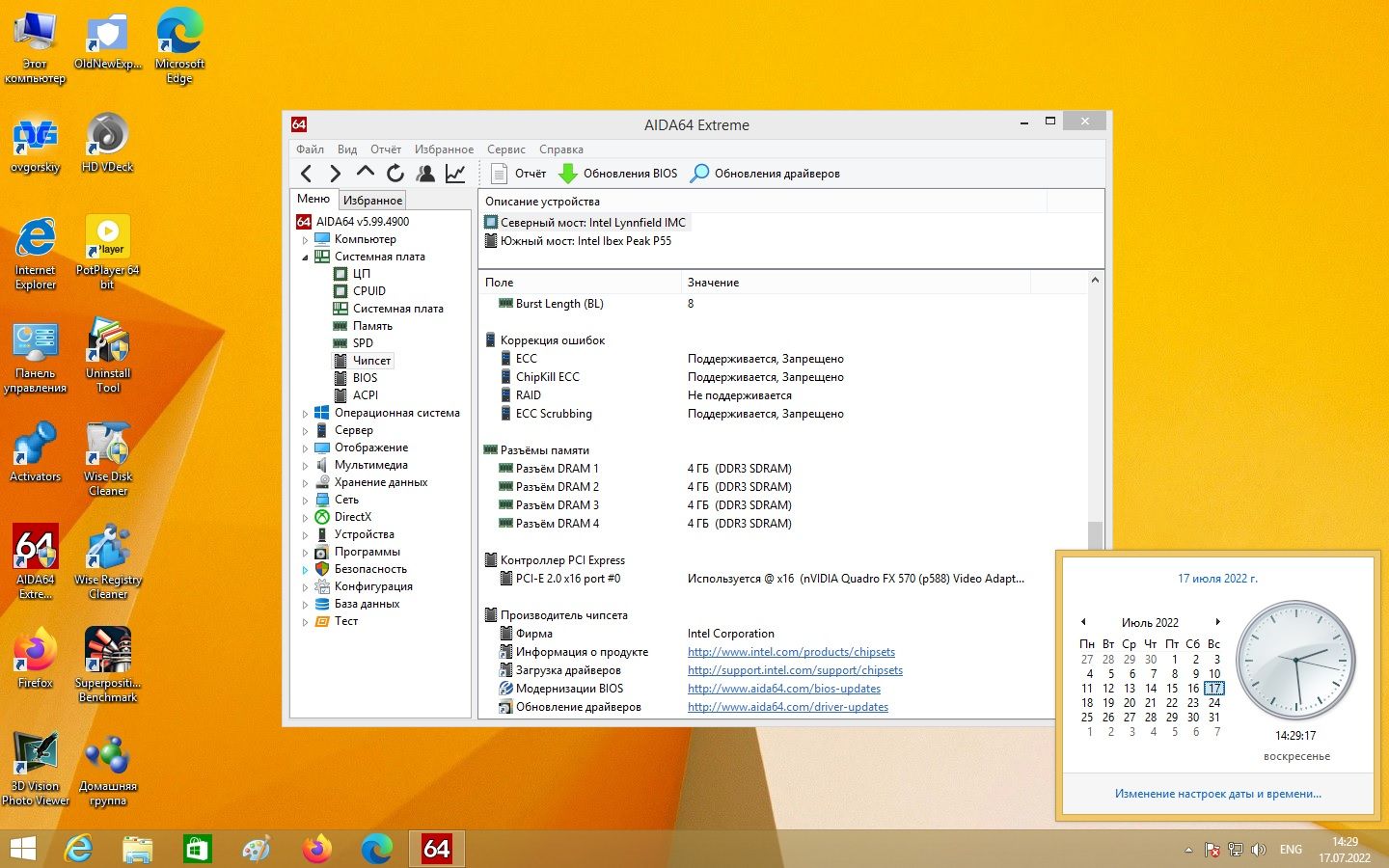Open the aida64.com/driver-updates link
The width and height of the screenshot is (1389, 868).
point(788,707)
